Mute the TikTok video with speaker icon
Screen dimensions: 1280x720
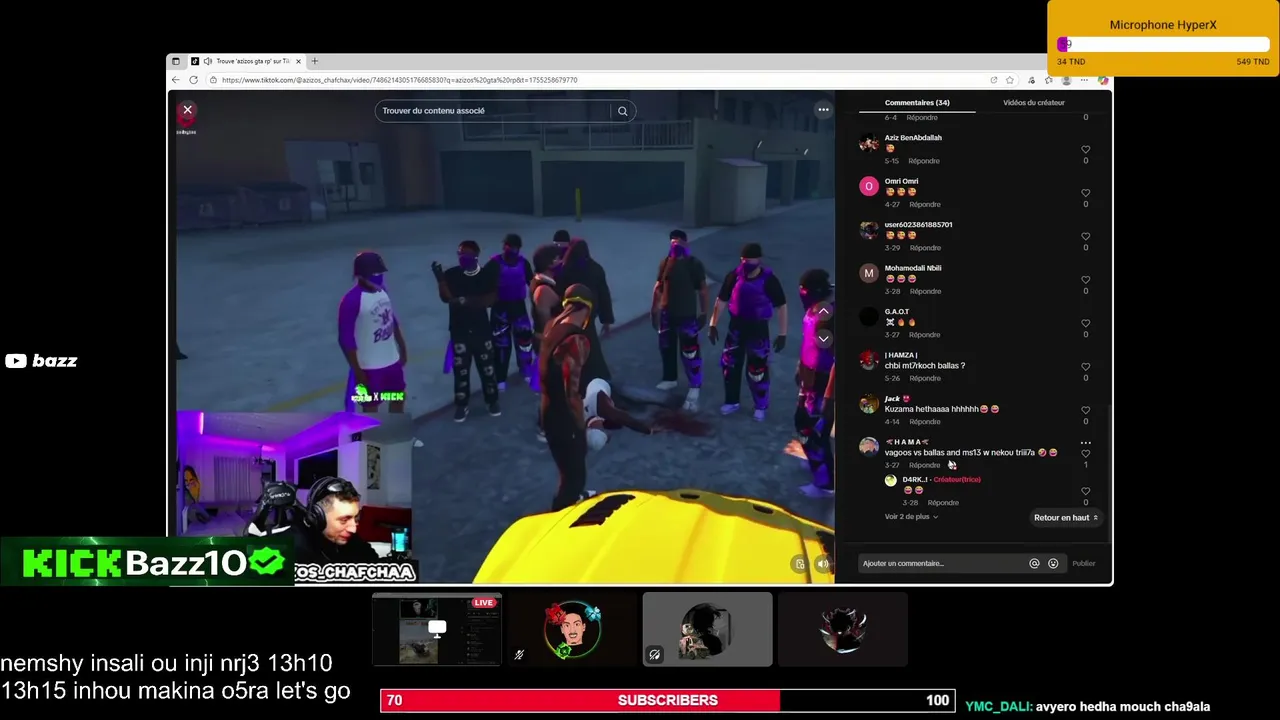[x=822, y=564]
